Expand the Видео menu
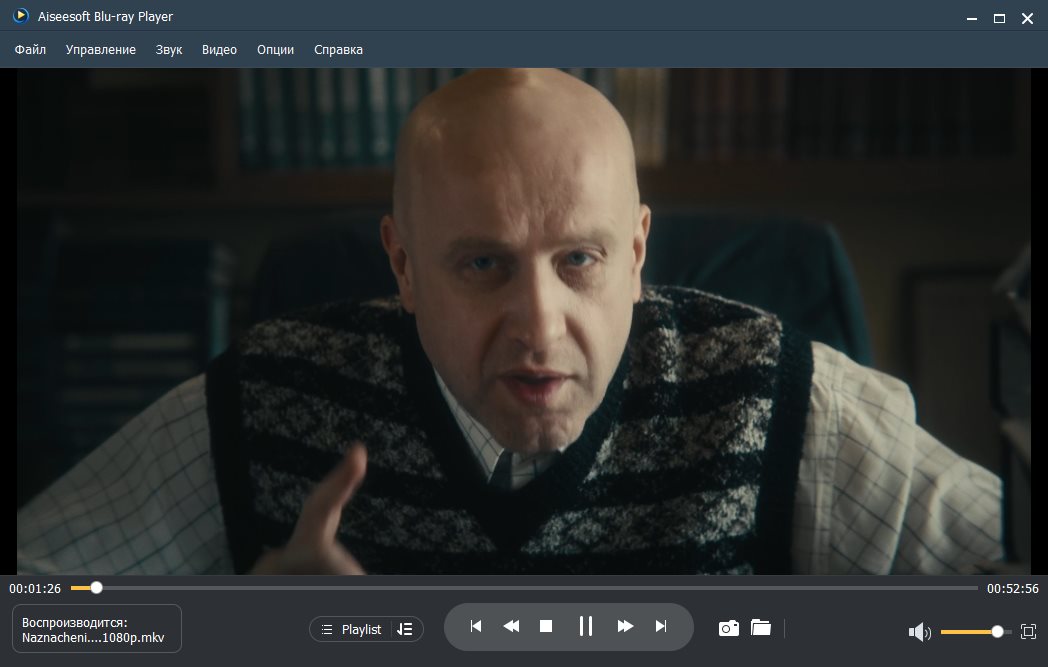Viewport: 1048px width, 667px height. point(219,49)
